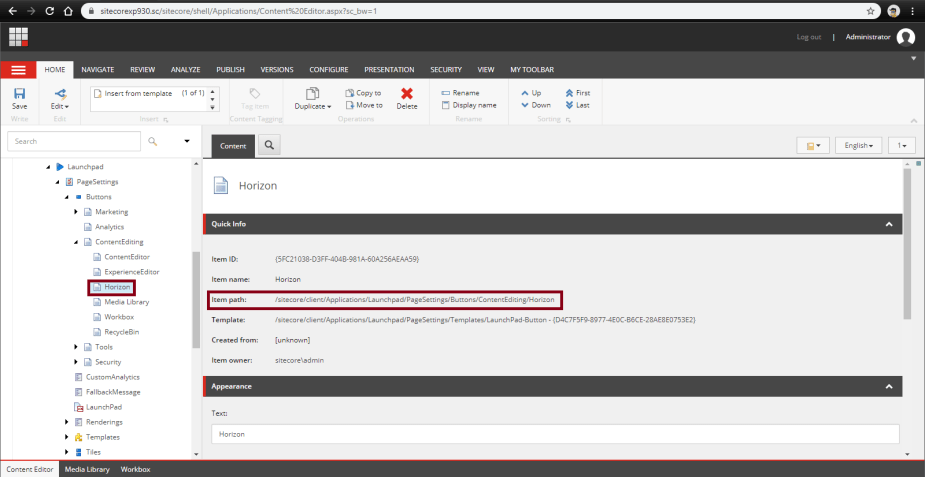Click the Tag item icon
The image size is (925, 477).
point(255,99)
